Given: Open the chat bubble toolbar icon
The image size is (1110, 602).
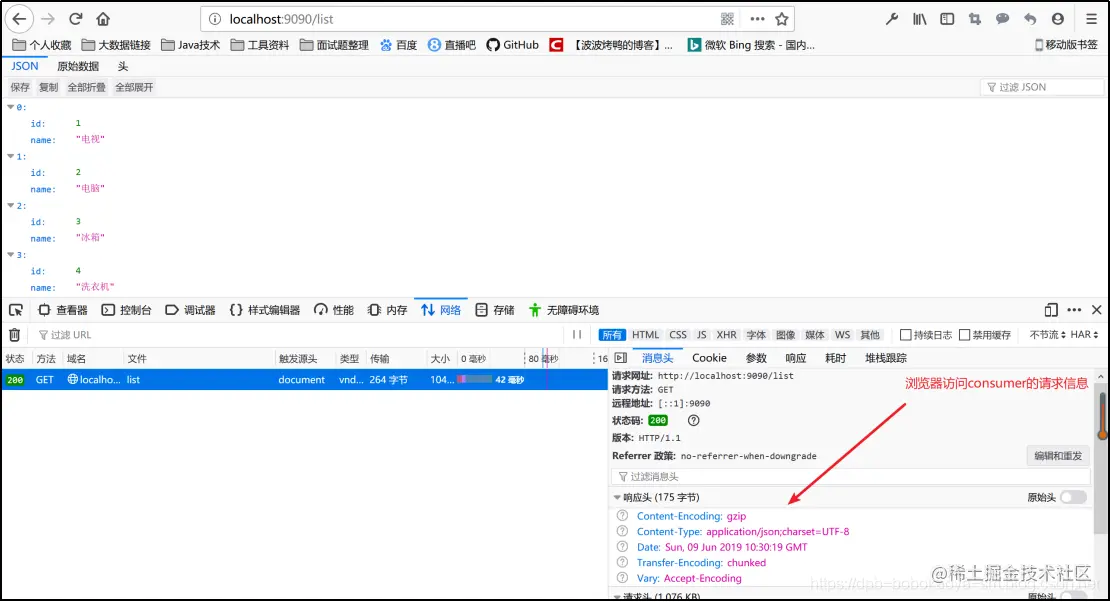Looking at the screenshot, I should tap(1002, 19).
